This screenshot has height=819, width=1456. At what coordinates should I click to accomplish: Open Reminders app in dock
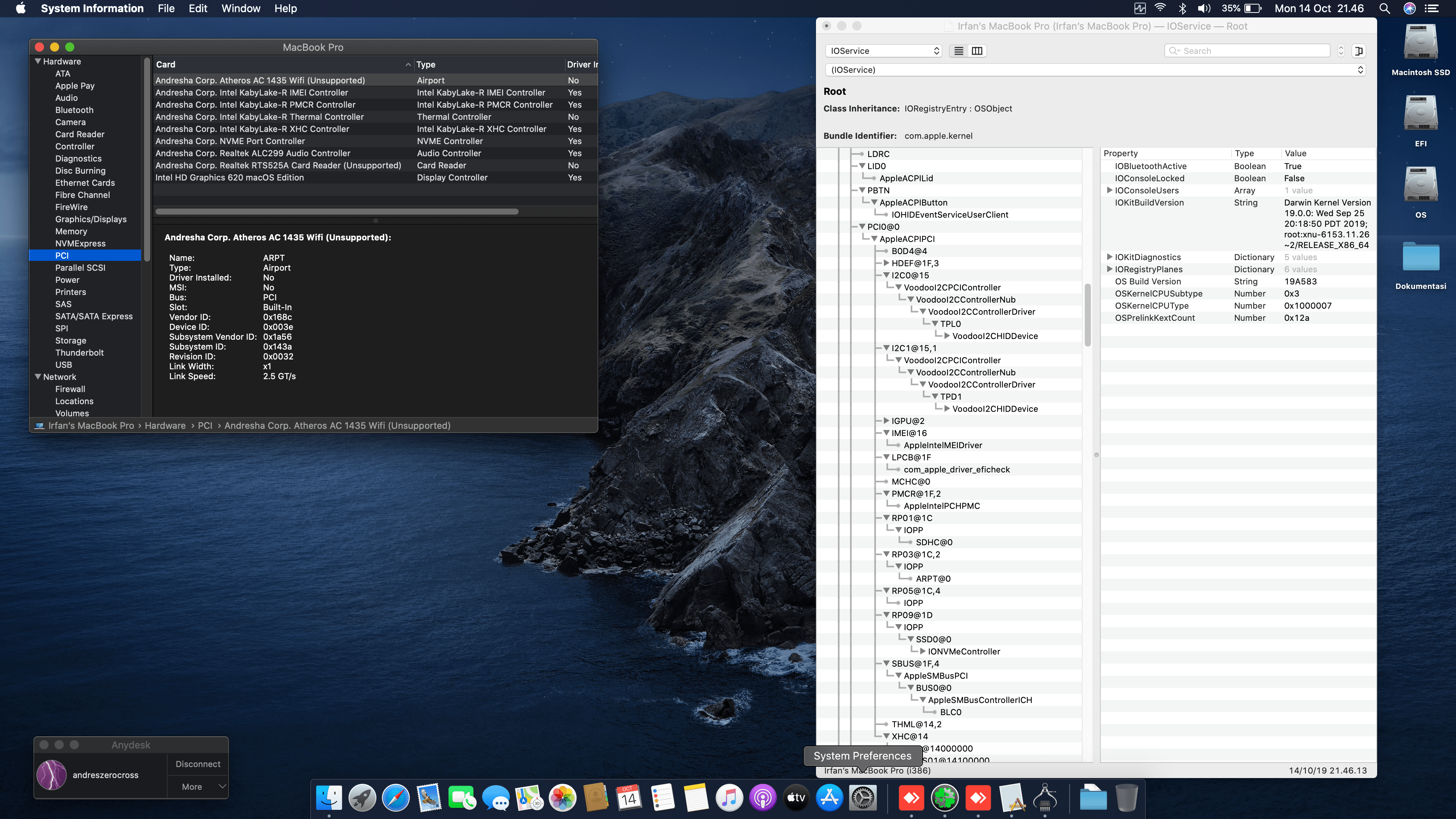(662, 798)
